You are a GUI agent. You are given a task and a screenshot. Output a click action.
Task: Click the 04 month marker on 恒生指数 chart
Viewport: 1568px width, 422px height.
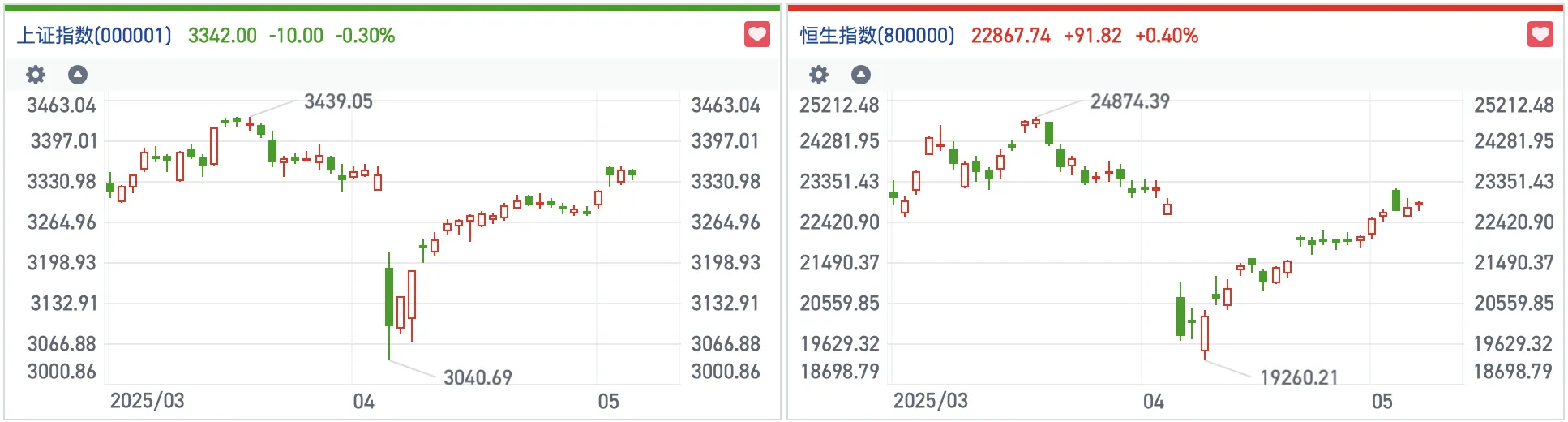point(1153,402)
